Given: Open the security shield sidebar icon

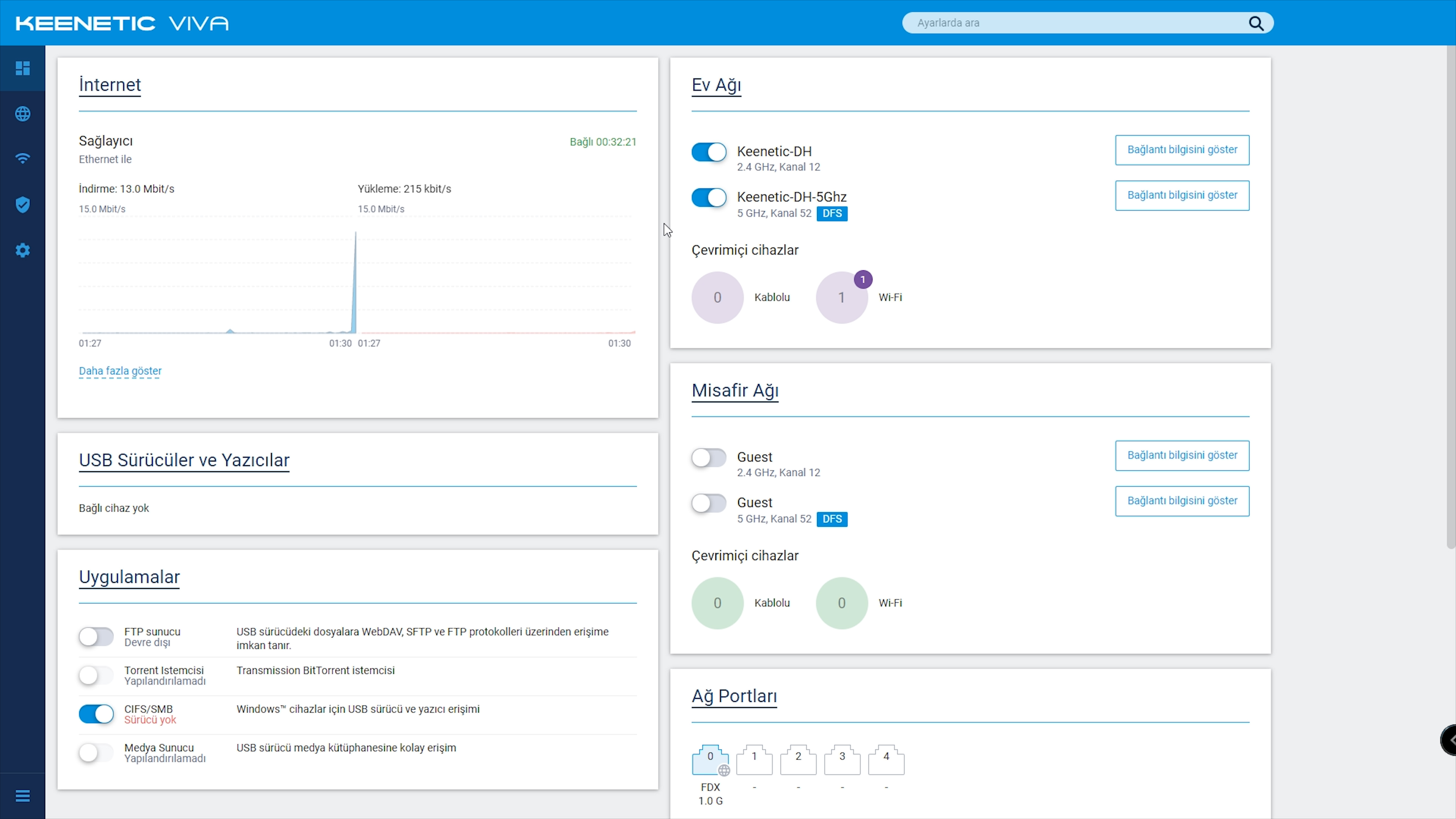Looking at the screenshot, I should [23, 205].
